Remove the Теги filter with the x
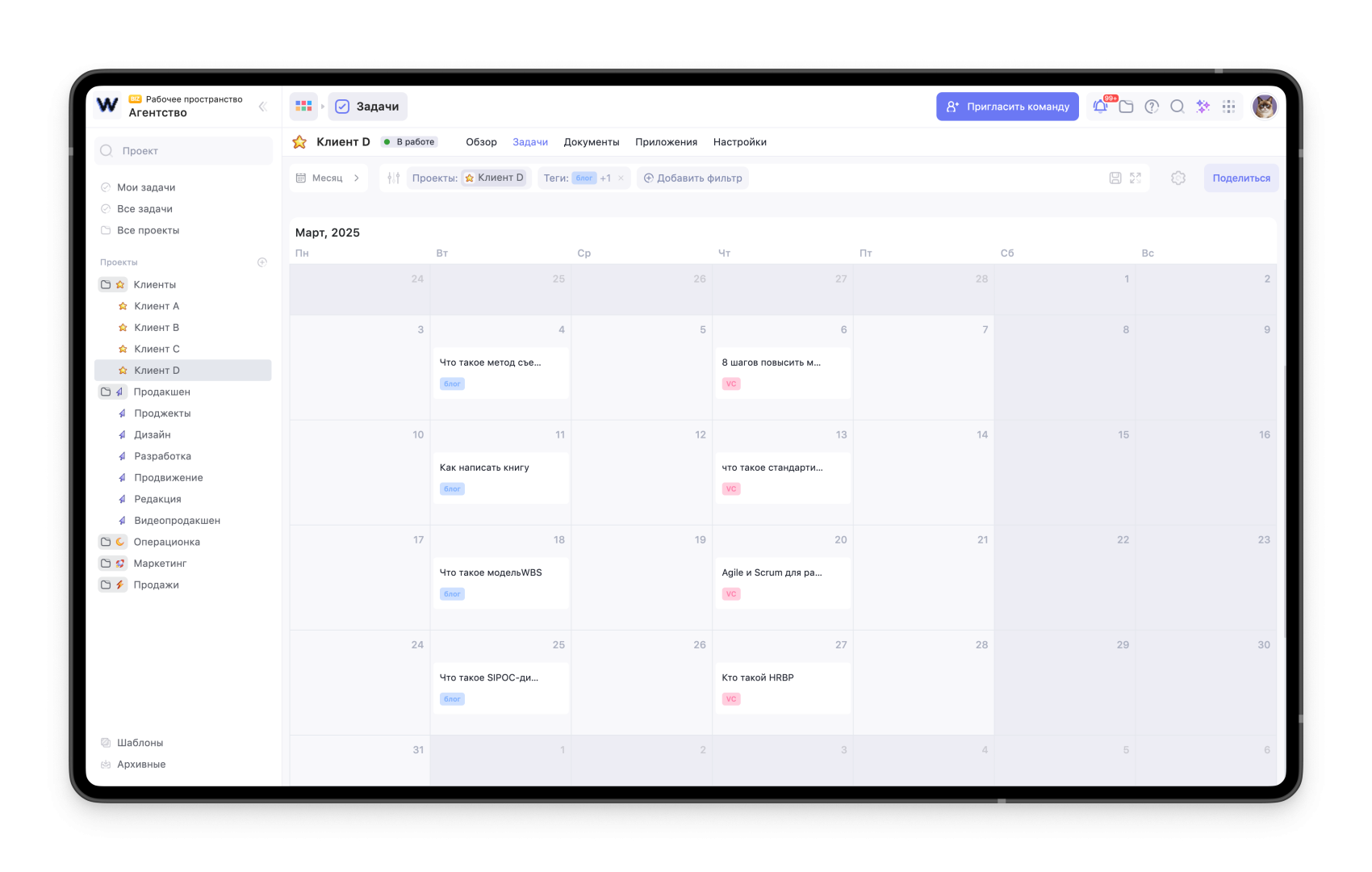The height and width of the screenshot is (872, 1372). coord(621,178)
